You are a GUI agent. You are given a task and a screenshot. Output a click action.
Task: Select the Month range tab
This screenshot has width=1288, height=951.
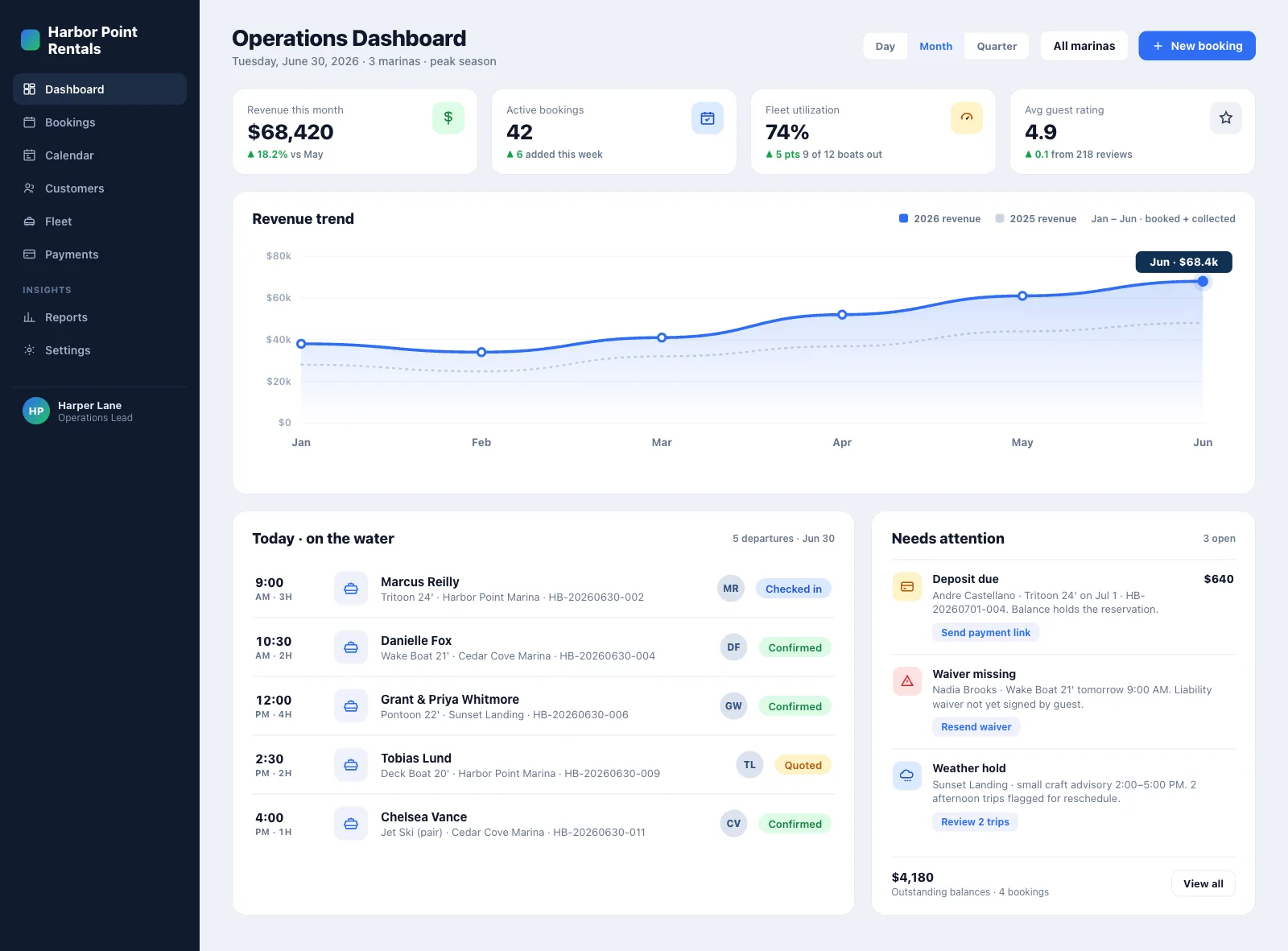(x=936, y=47)
